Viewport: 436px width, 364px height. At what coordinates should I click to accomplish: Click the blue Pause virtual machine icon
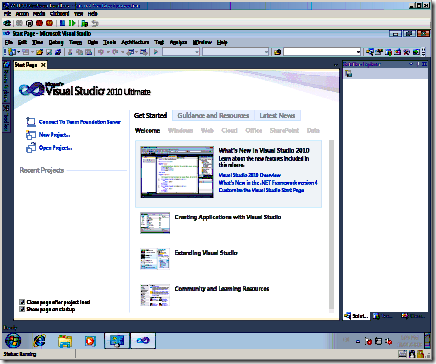pos(62,23)
